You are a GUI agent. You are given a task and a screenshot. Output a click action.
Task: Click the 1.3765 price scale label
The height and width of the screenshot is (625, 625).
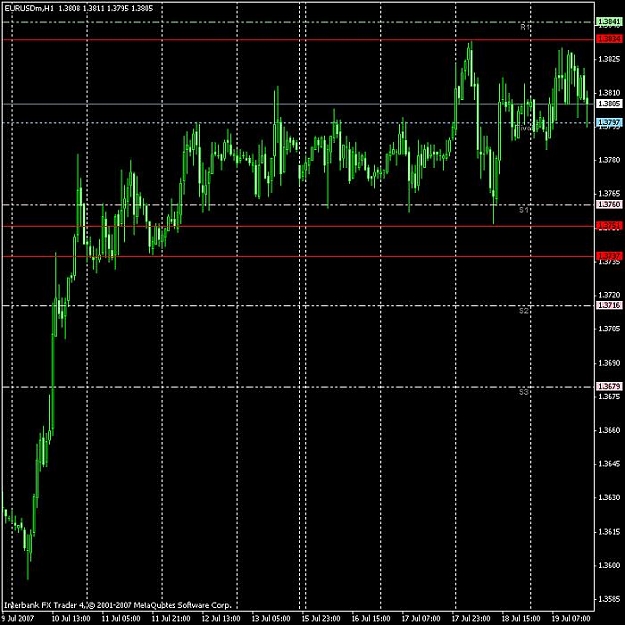click(609, 194)
